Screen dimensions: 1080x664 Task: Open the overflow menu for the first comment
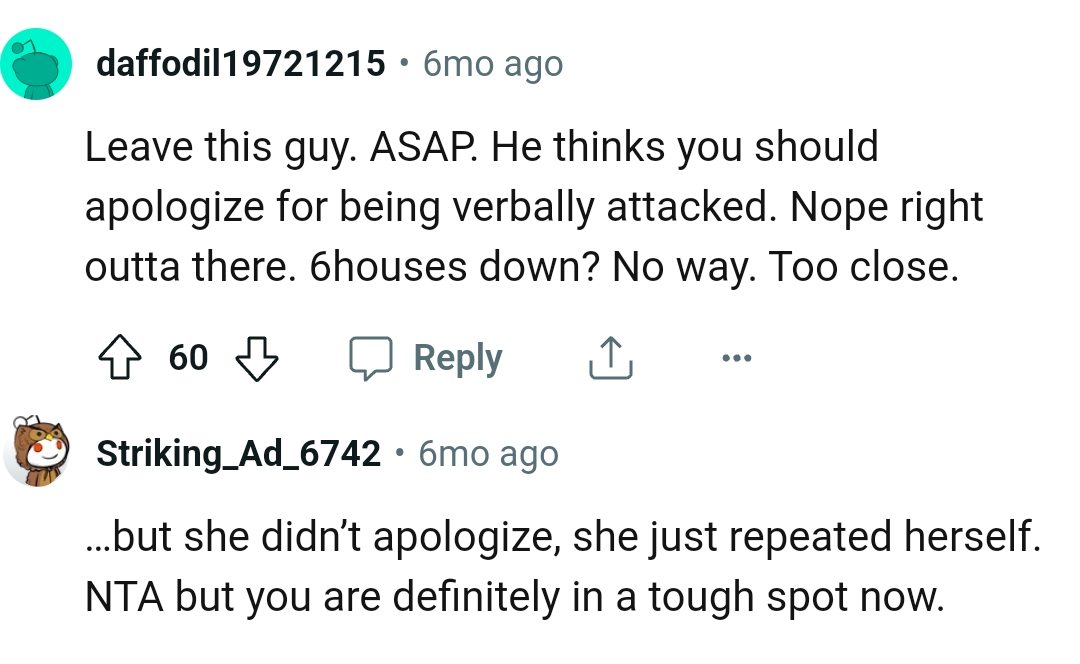pos(737,357)
